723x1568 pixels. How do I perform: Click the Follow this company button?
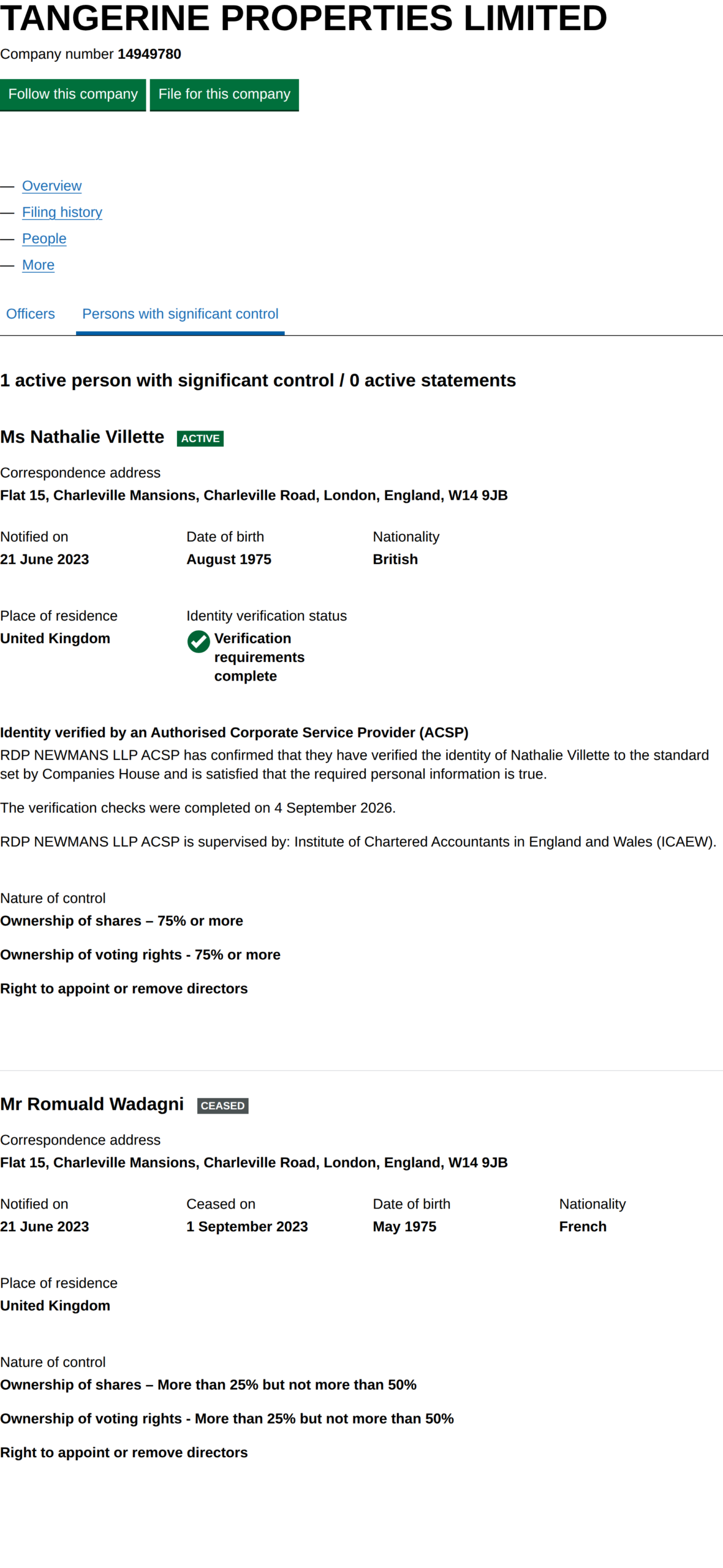pyautogui.click(x=73, y=94)
